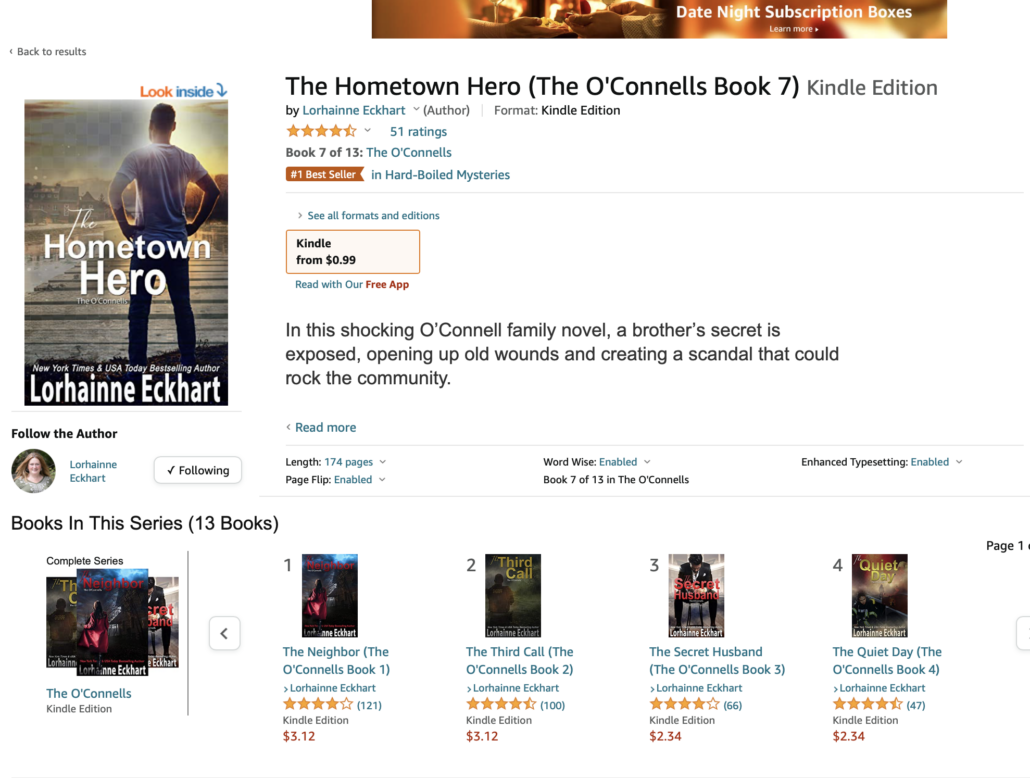Expand the rating breakdown chevron
This screenshot has width=1030, height=778.
click(x=368, y=131)
